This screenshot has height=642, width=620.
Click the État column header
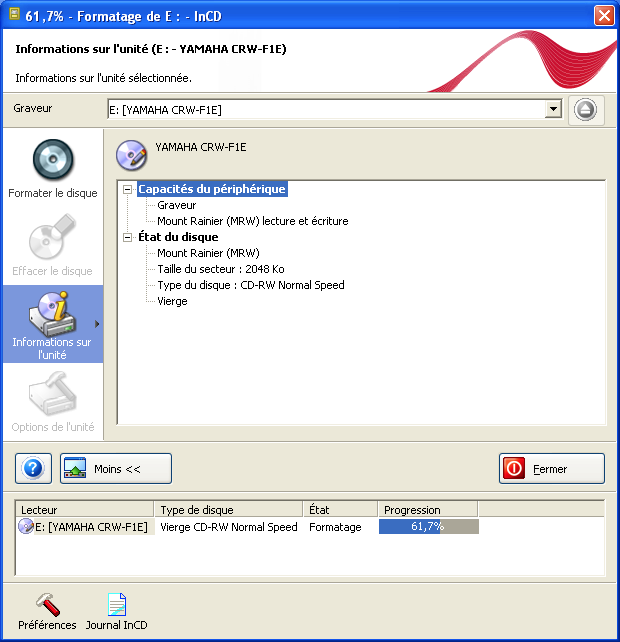[340, 510]
